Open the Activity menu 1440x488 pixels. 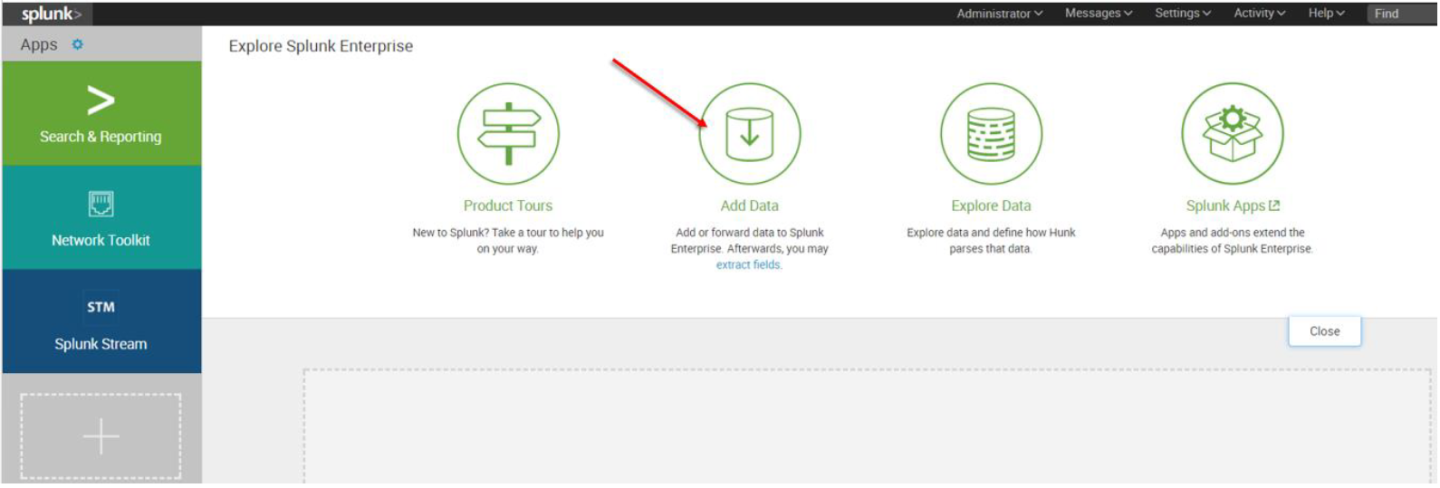[x=1260, y=13]
